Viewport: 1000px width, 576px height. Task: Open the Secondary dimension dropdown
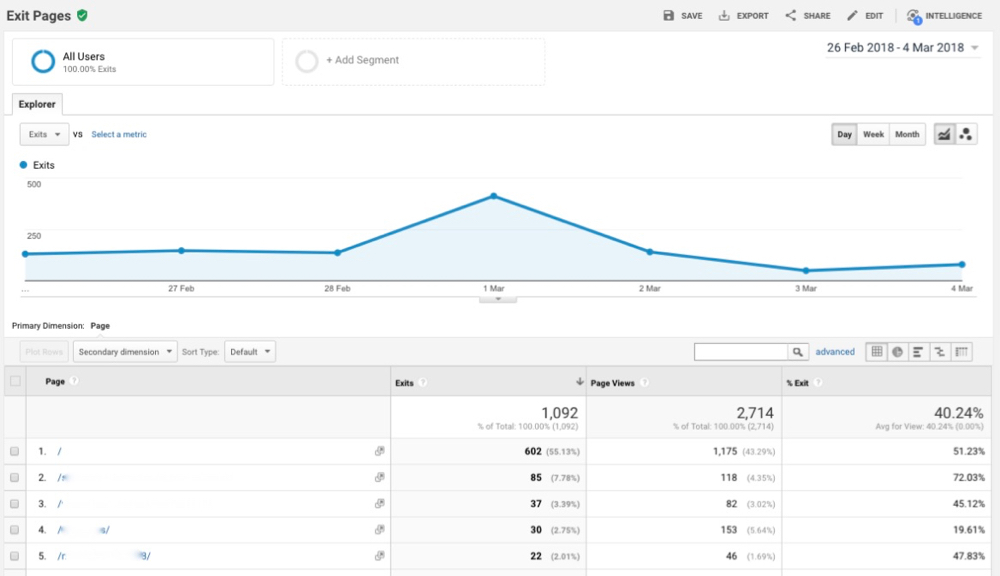tap(125, 352)
